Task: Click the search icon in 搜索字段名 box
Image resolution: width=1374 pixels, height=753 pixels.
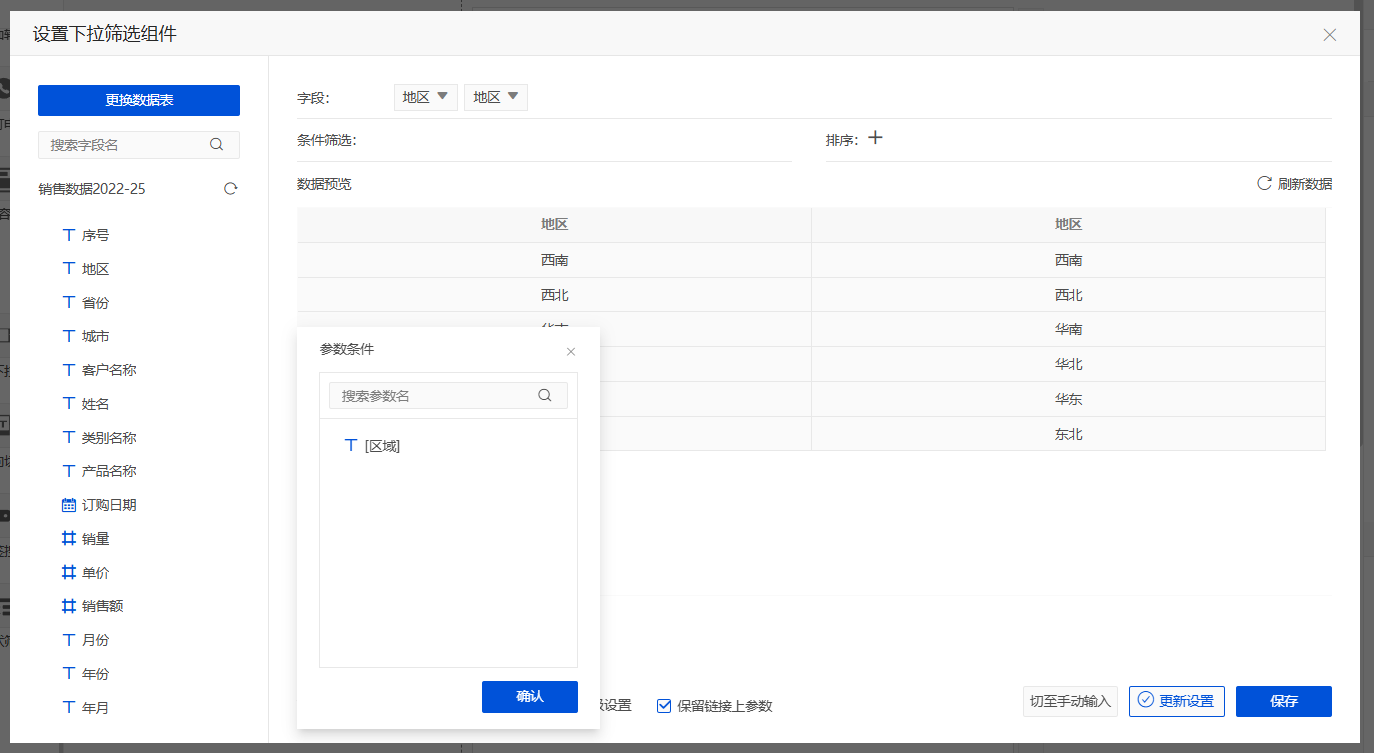Action: [217, 145]
